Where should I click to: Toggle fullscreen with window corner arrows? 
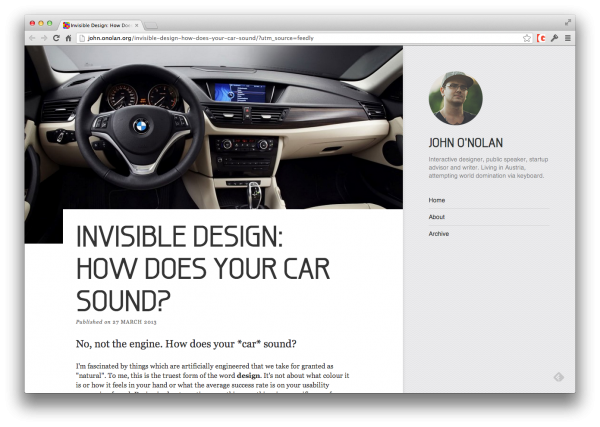point(568,22)
